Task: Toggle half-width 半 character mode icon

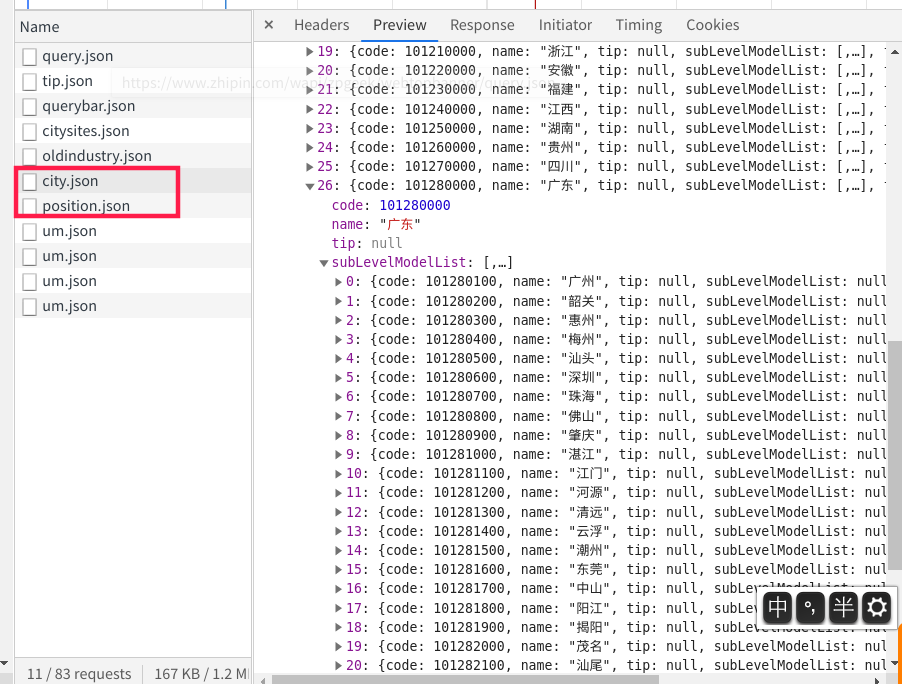Action: coord(843,607)
